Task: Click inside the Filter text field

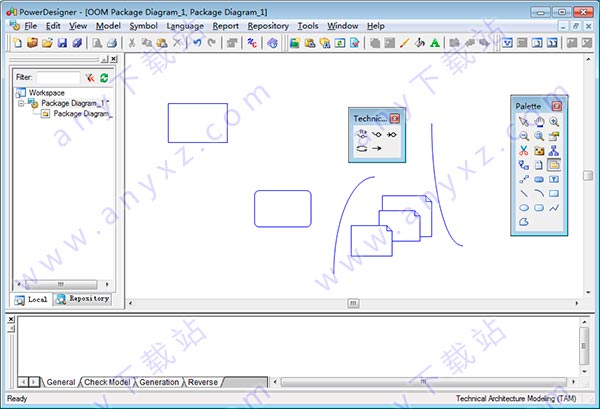Action: point(58,76)
